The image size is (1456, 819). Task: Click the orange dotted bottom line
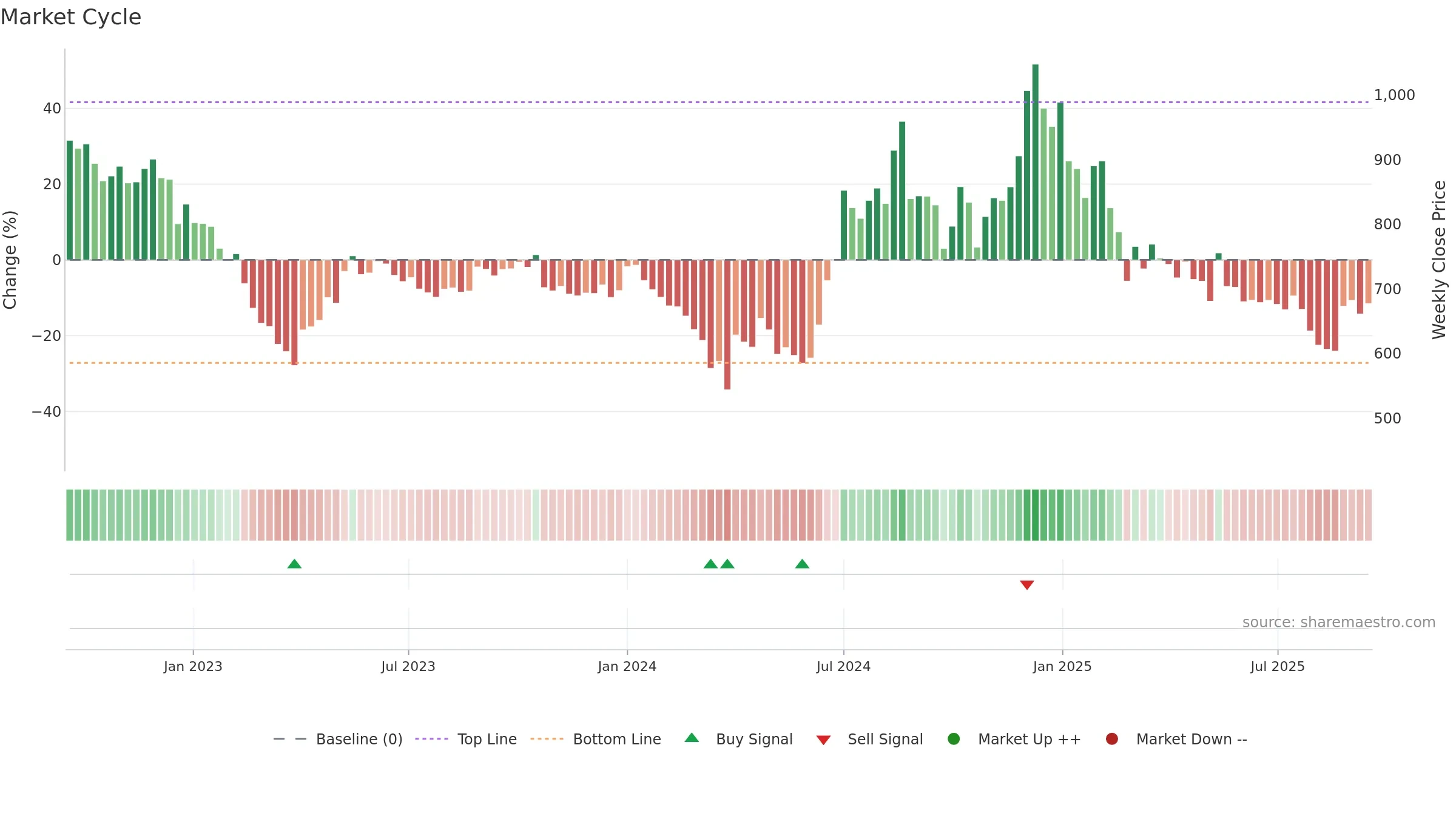719,363
